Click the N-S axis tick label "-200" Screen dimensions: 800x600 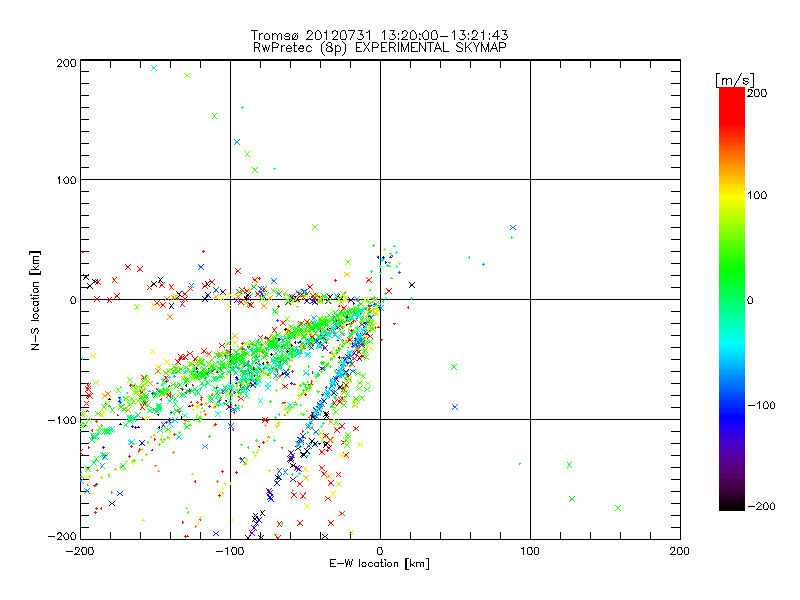(62, 537)
